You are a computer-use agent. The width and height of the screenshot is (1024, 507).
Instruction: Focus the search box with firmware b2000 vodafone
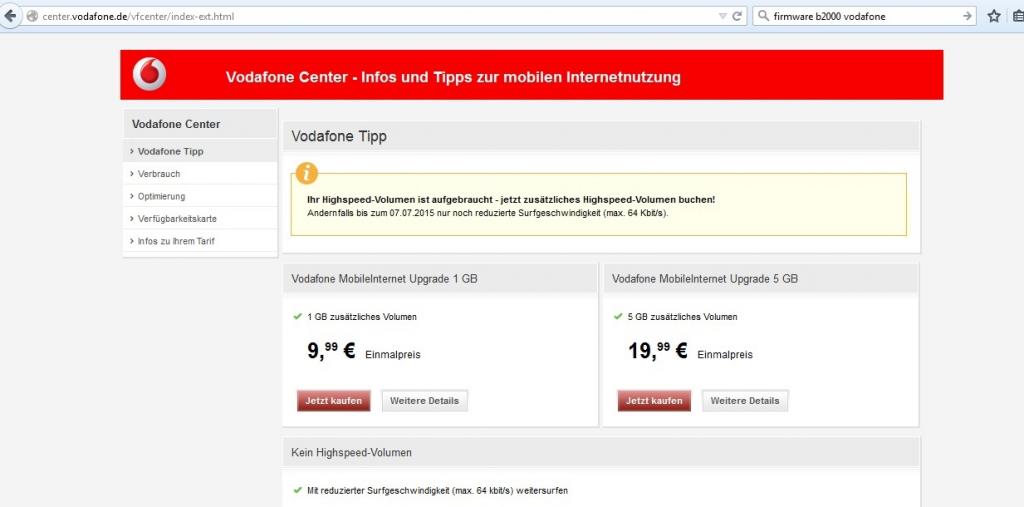865,16
